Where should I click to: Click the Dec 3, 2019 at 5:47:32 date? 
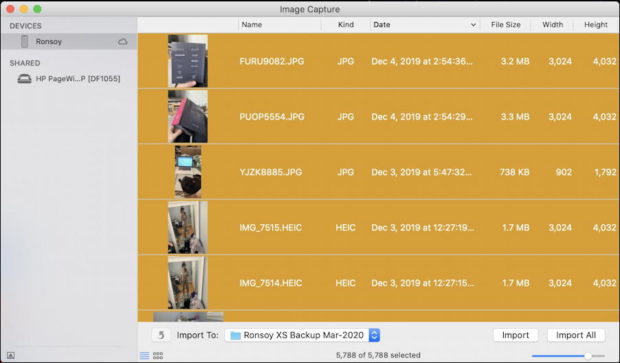tap(421, 172)
